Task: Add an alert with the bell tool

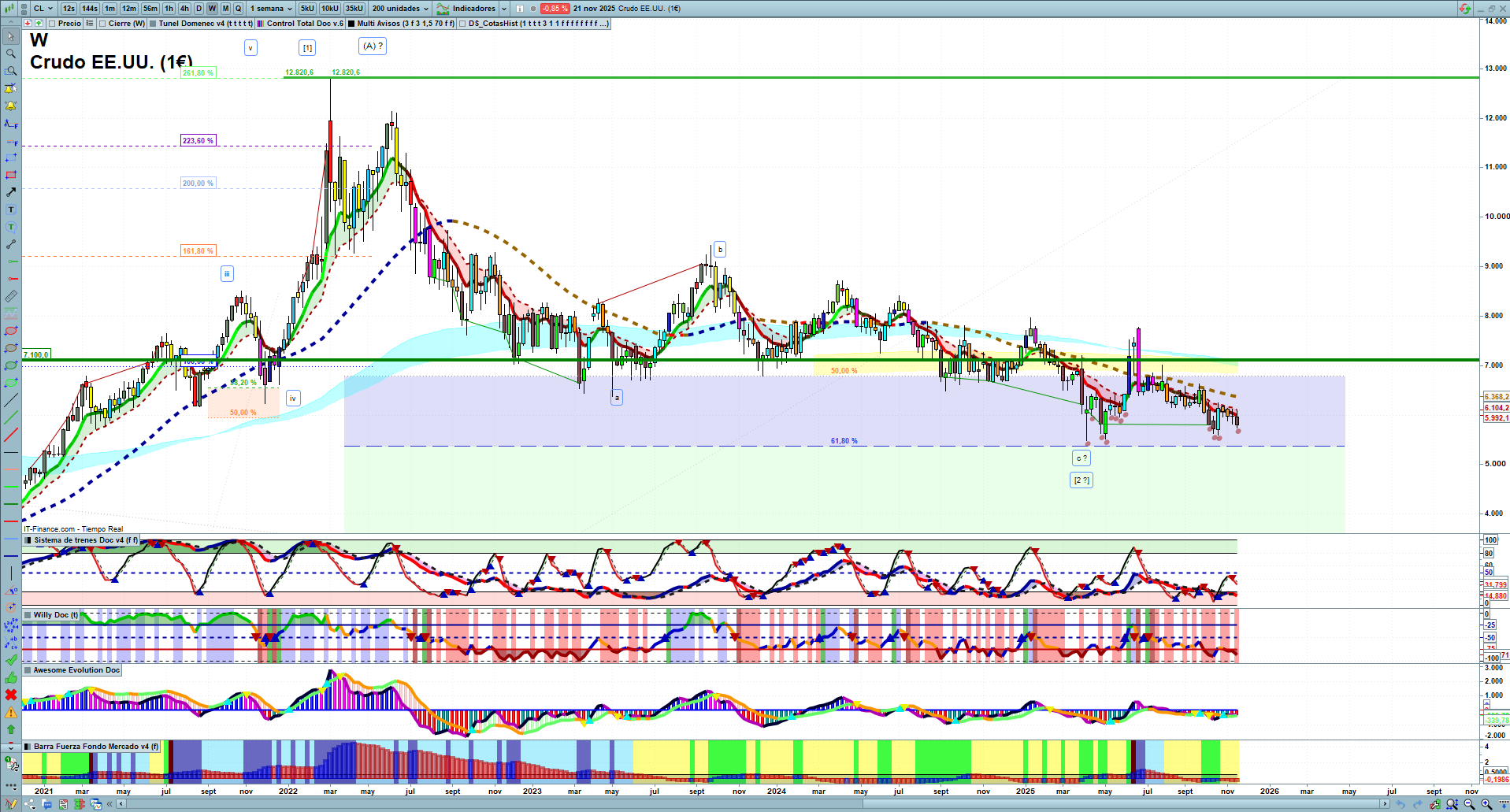Action: pos(11,106)
